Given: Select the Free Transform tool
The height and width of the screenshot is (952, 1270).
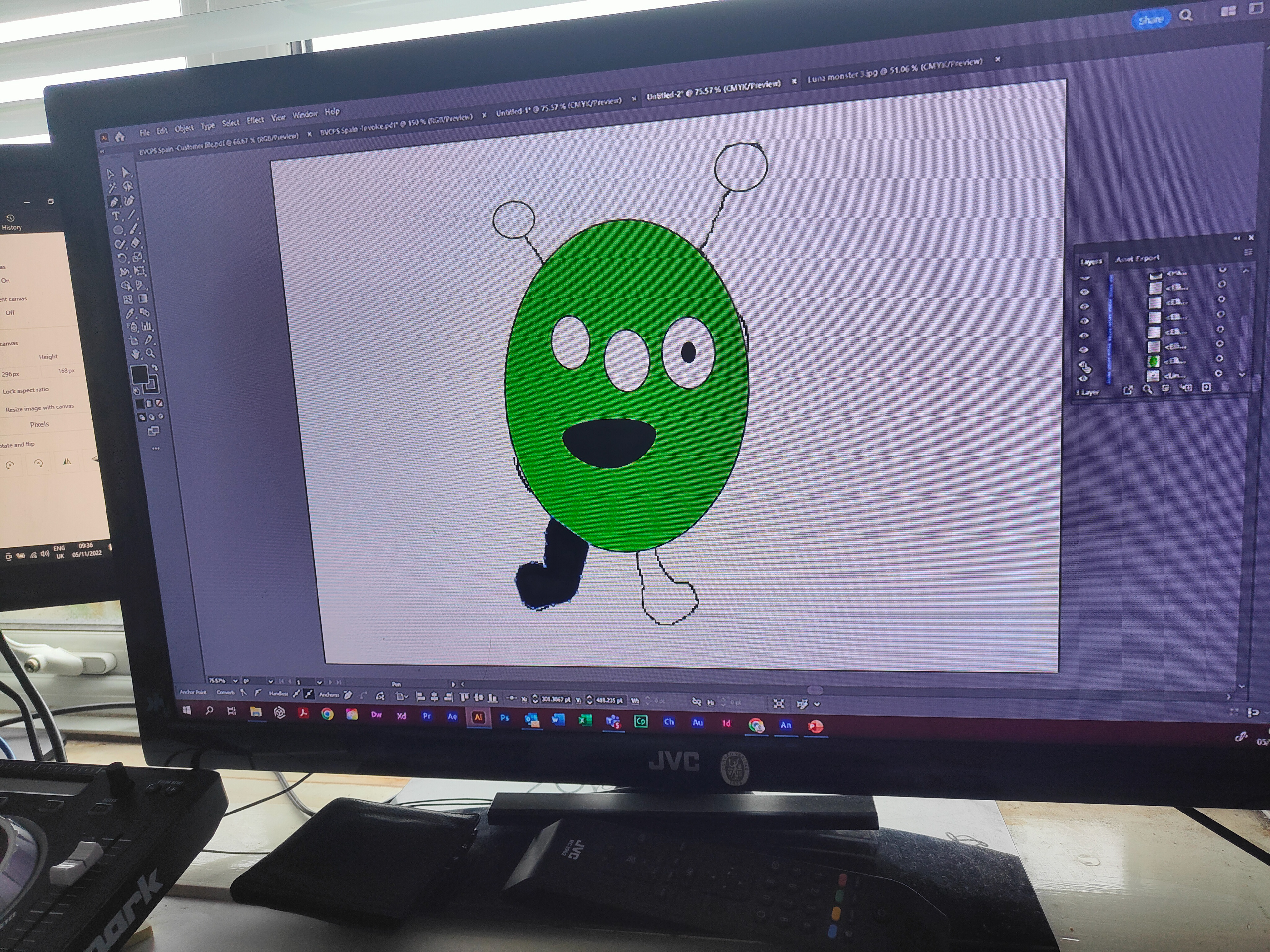Looking at the screenshot, I should click(x=140, y=271).
